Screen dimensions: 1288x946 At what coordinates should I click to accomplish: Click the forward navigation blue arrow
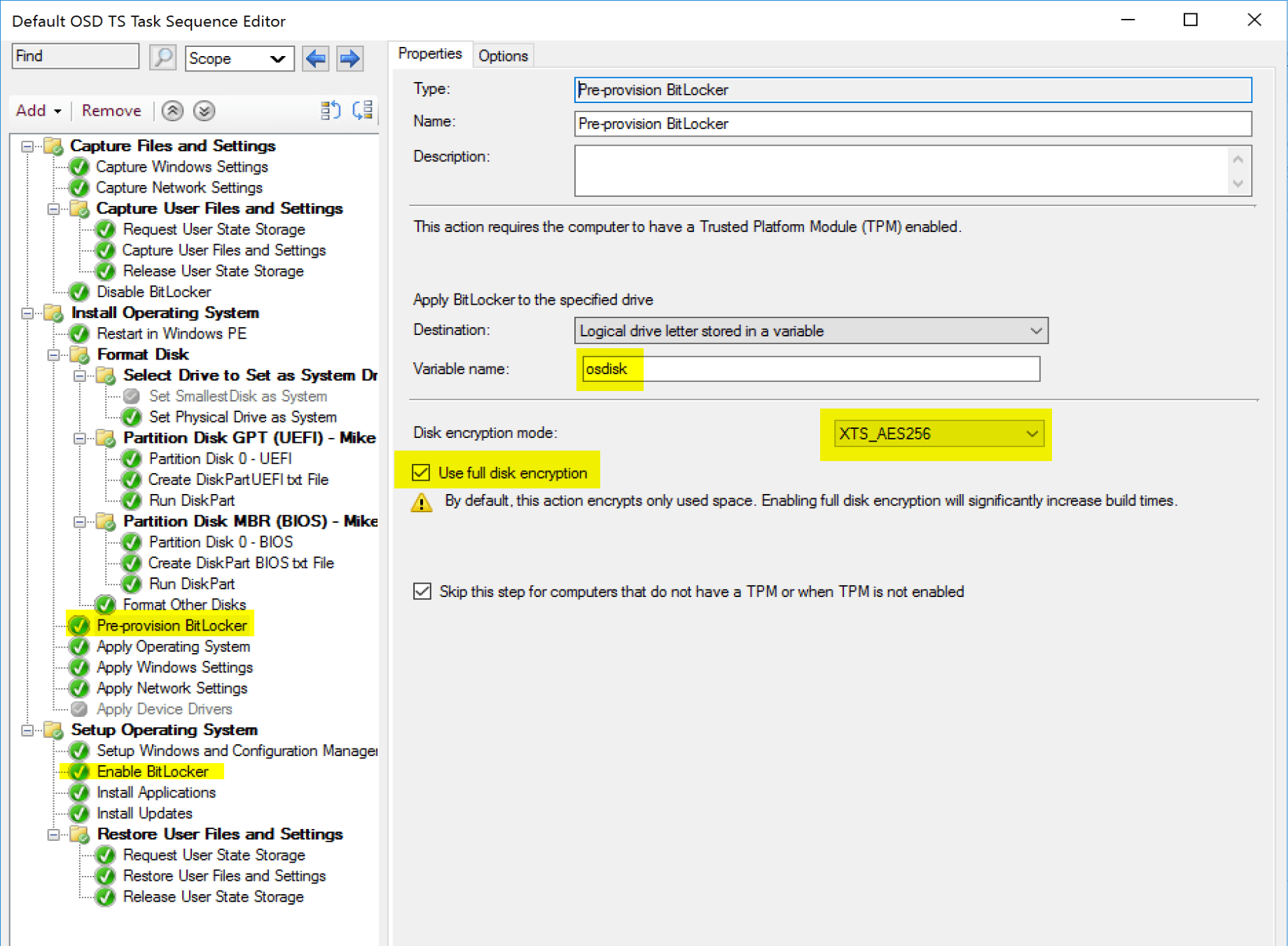coord(349,58)
